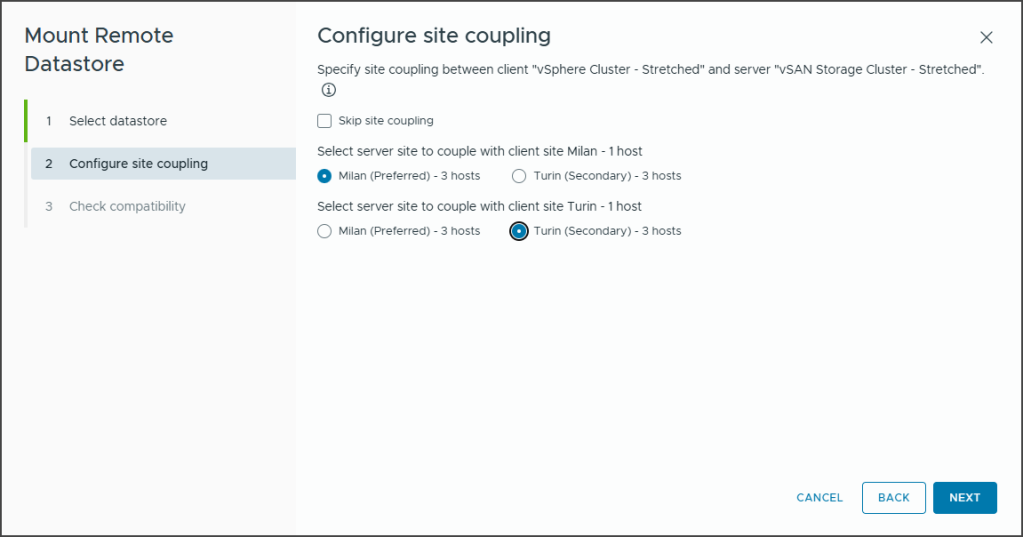Open step 2 Configure site coupling
Screen dimensions: 1023x537
[138, 164]
